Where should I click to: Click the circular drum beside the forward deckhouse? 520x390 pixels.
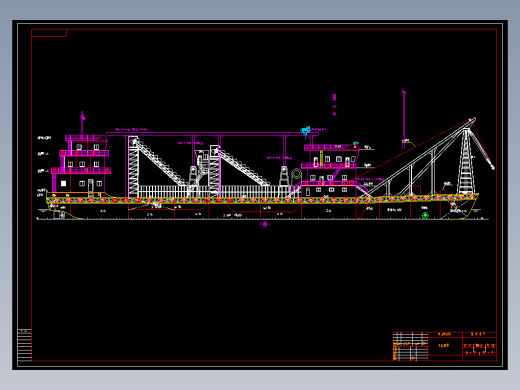pos(296,175)
